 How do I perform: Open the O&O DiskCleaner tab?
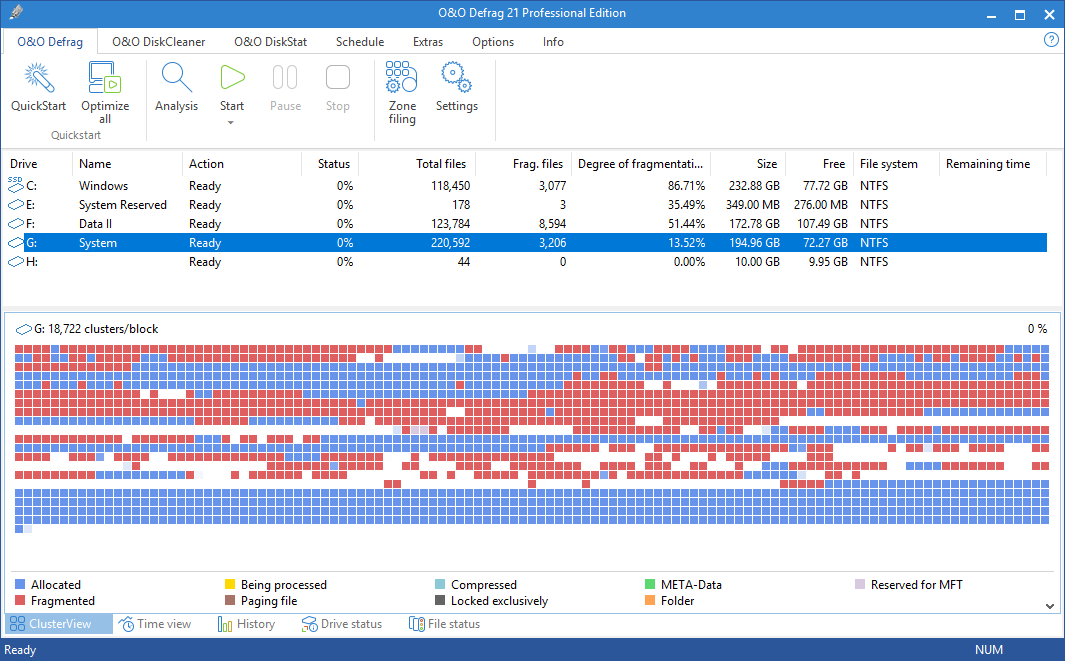click(158, 41)
